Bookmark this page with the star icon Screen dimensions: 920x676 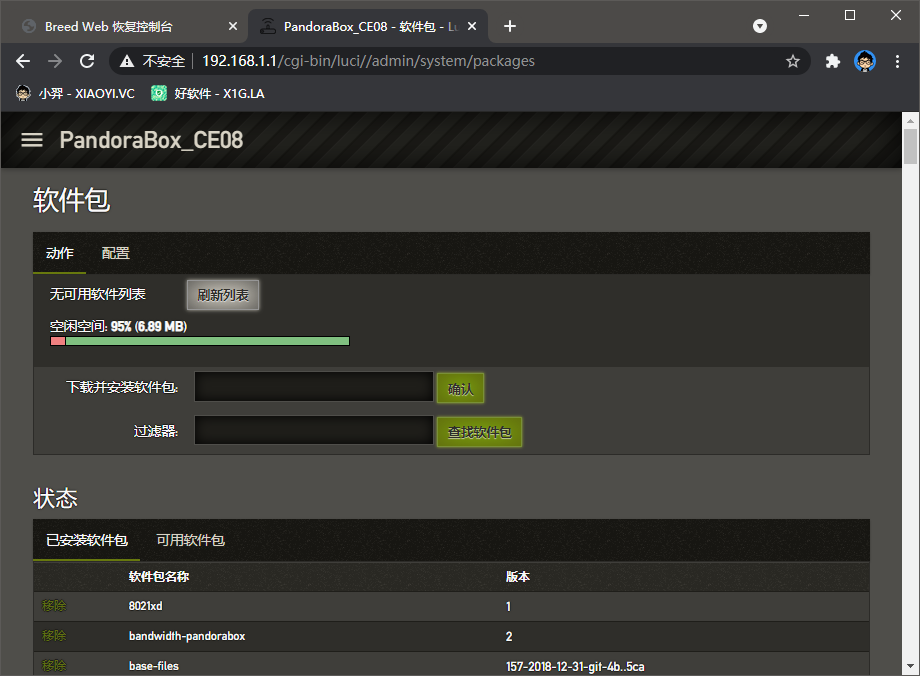pos(793,61)
